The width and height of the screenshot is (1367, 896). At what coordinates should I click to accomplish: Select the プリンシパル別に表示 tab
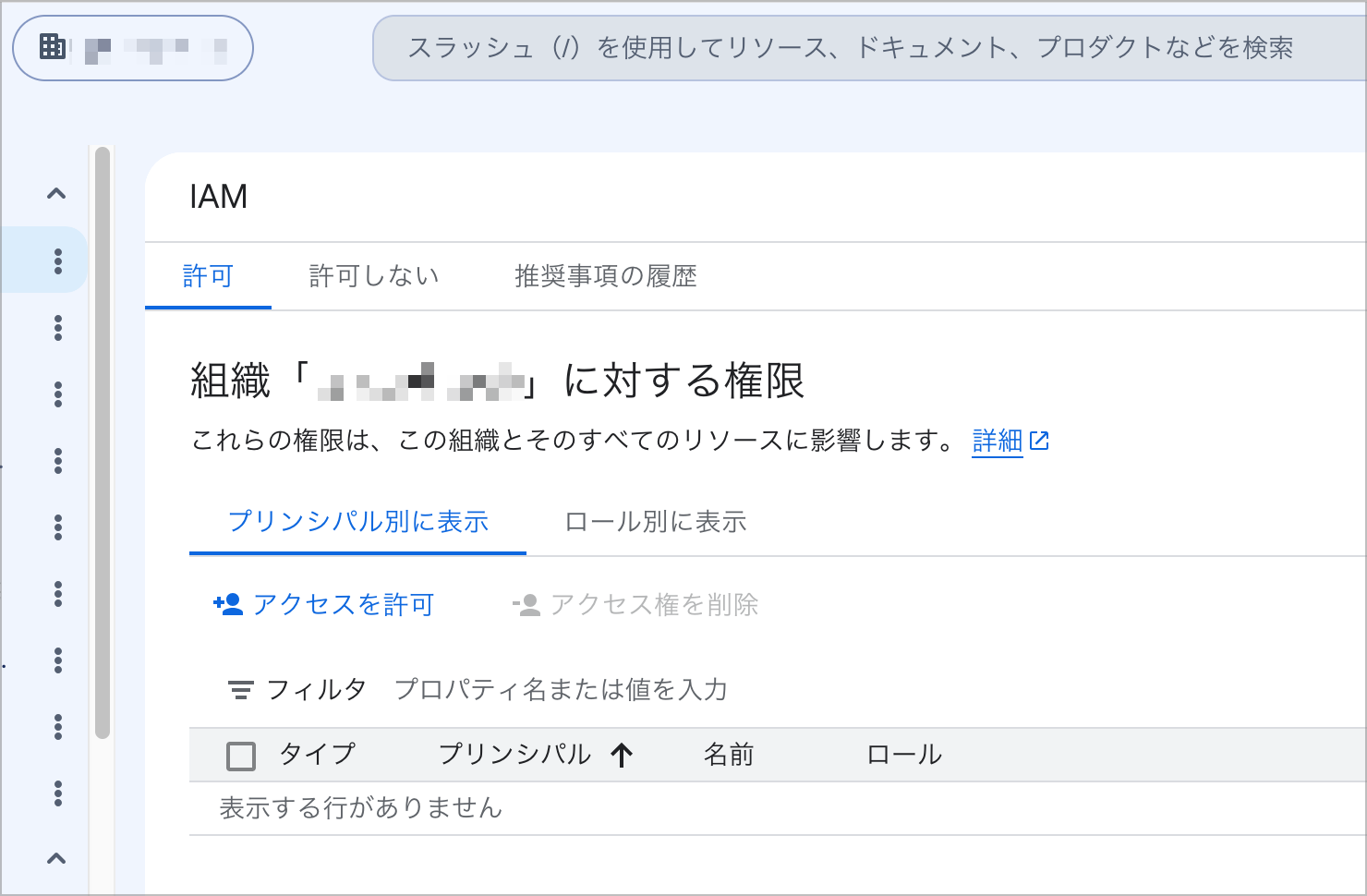[x=357, y=522]
